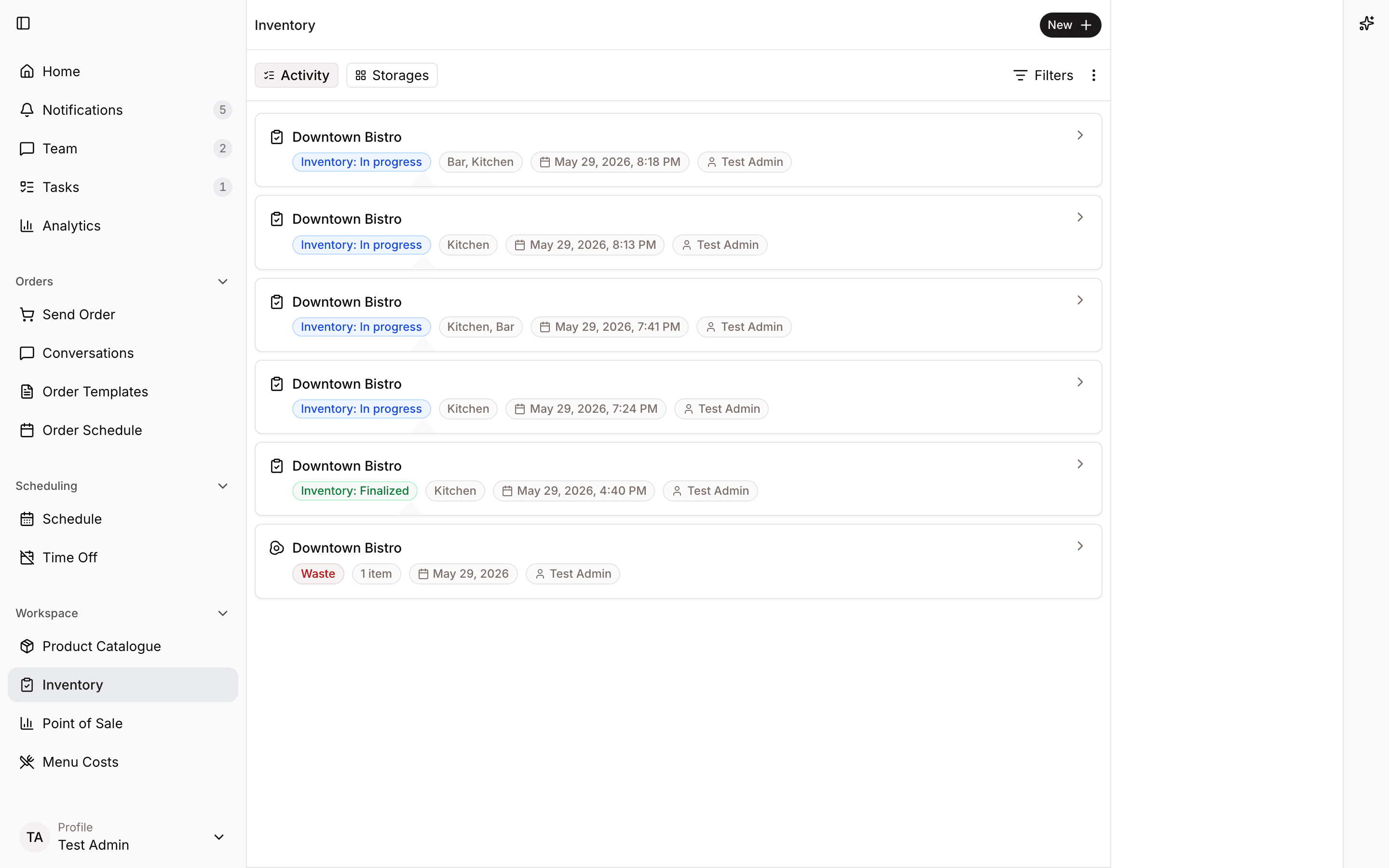This screenshot has height=868, width=1389.
Task: Switch to the Storages tab
Action: [x=392, y=75]
